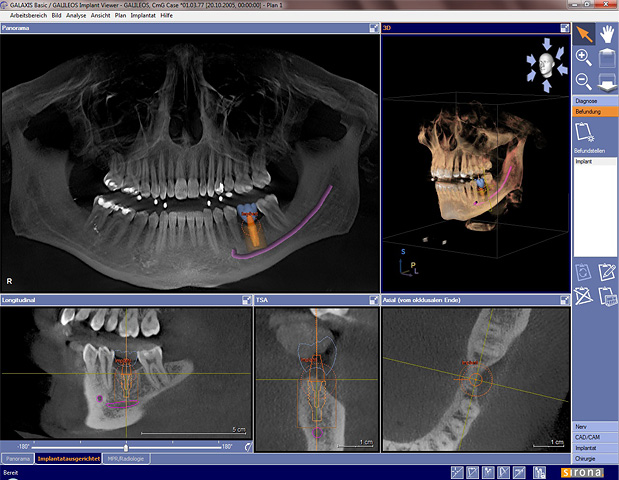Open the Bild menu
Image resolution: width=619 pixels, height=480 pixels.
[56, 15]
